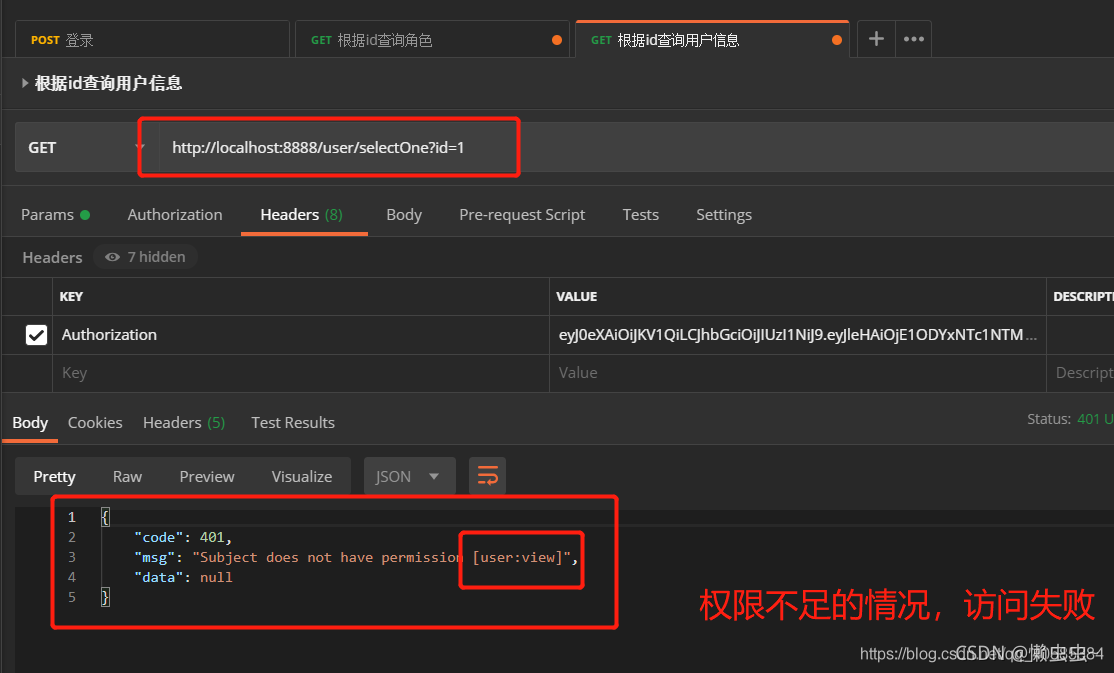Open the response Cookies tab
This screenshot has height=673, width=1114.
95,423
